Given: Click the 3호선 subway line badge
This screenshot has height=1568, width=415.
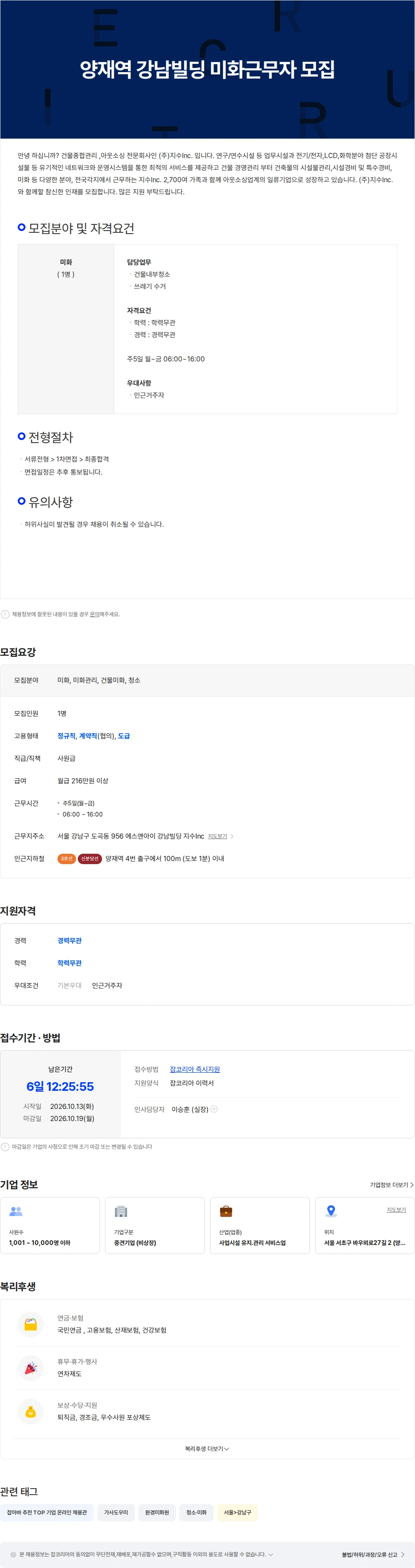Looking at the screenshot, I should pyautogui.click(x=67, y=858).
